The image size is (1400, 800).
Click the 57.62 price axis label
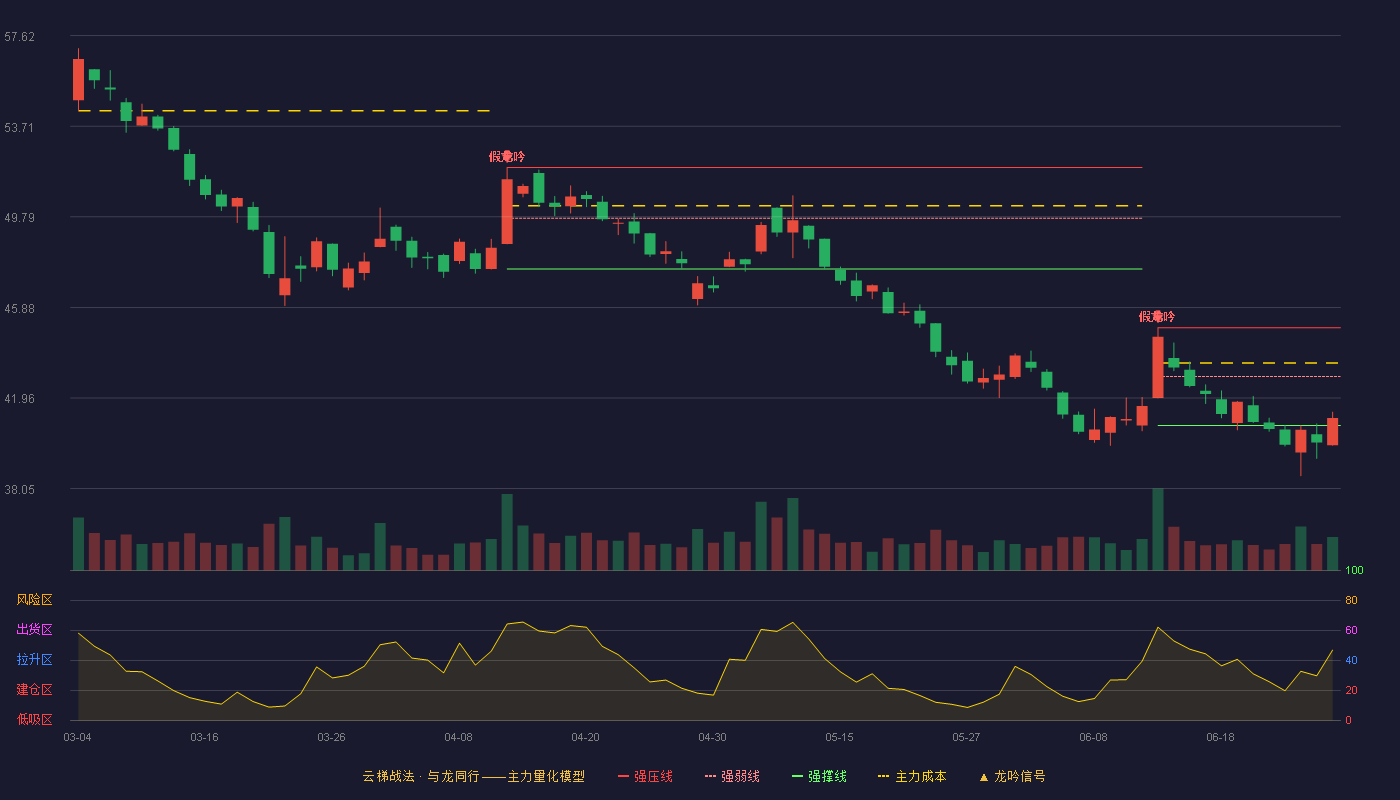click(x=19, y=37)
